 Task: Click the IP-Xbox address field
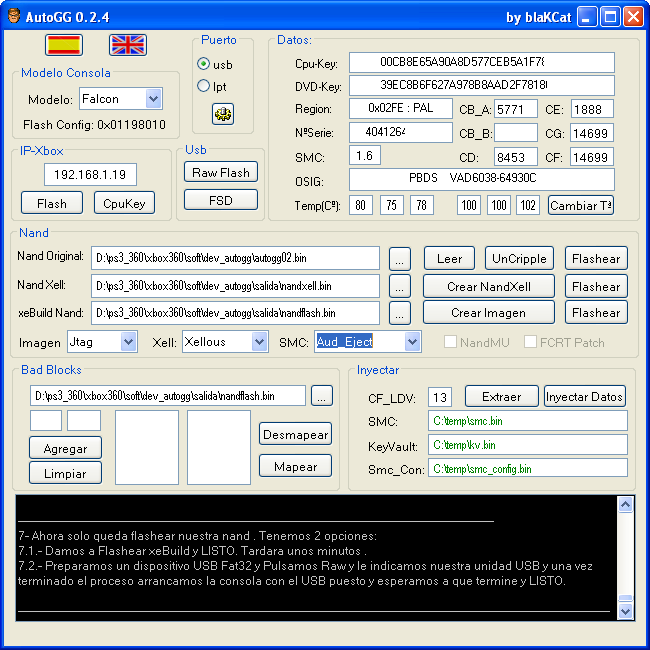90,175
